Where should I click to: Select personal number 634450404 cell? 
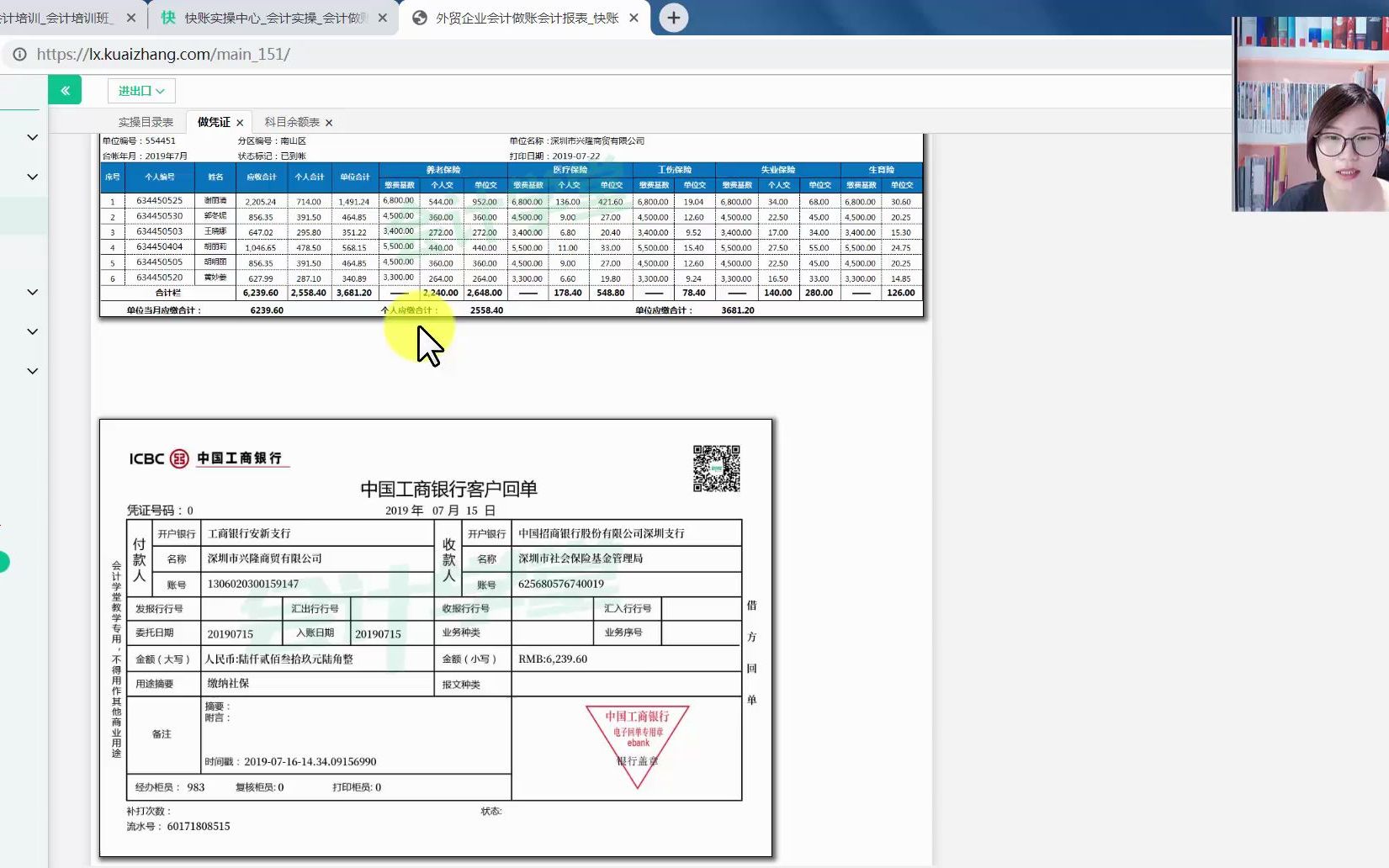pos(159,247)
